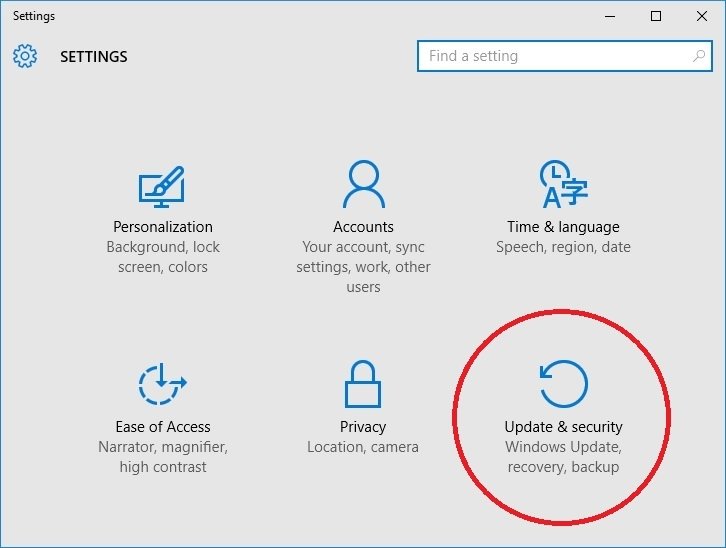726x548 pixels.
Task: Open the Time & language clock icon
Action: click(563, 184)
